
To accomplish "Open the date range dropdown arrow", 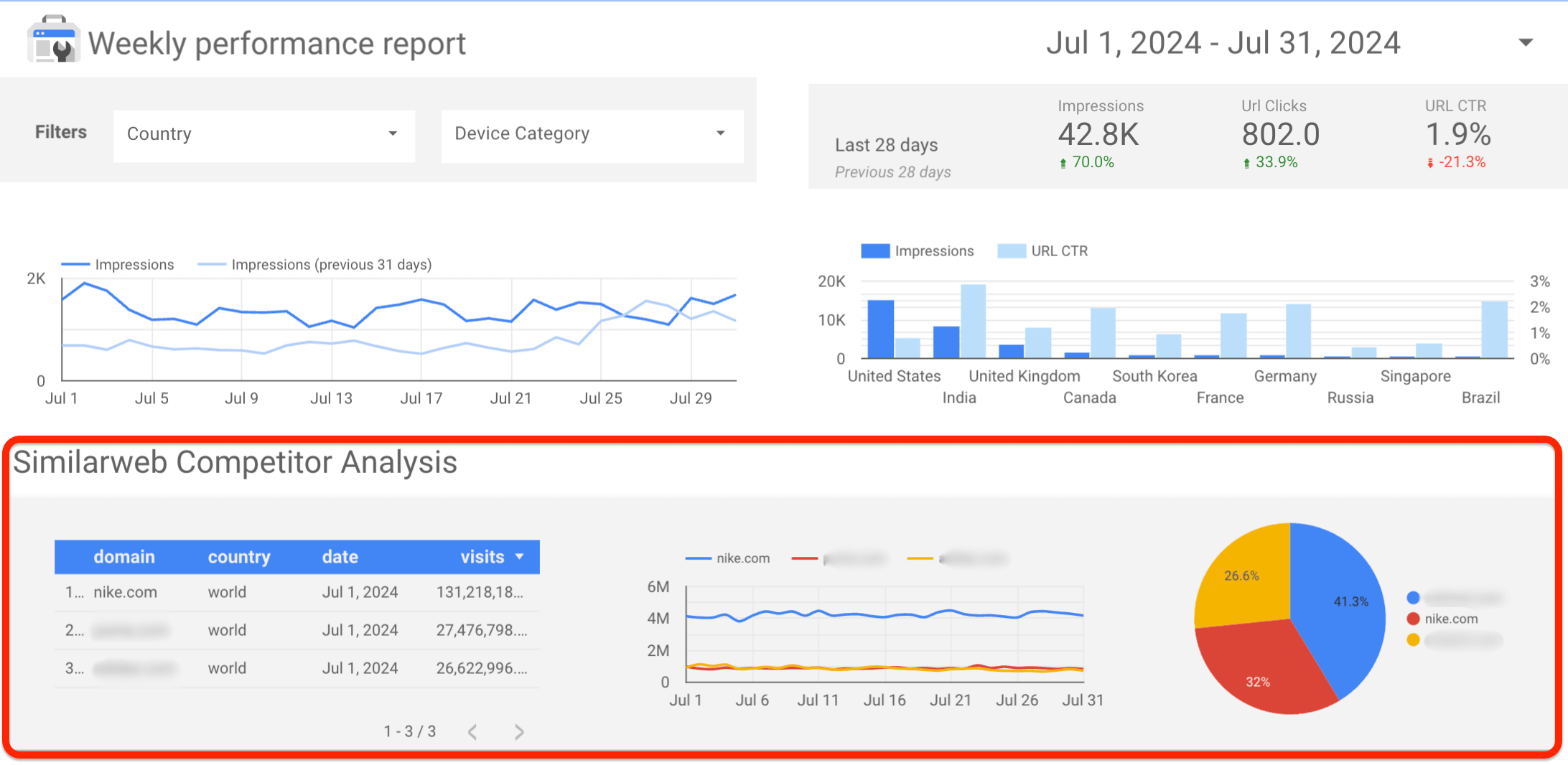I will [1526, 42].
